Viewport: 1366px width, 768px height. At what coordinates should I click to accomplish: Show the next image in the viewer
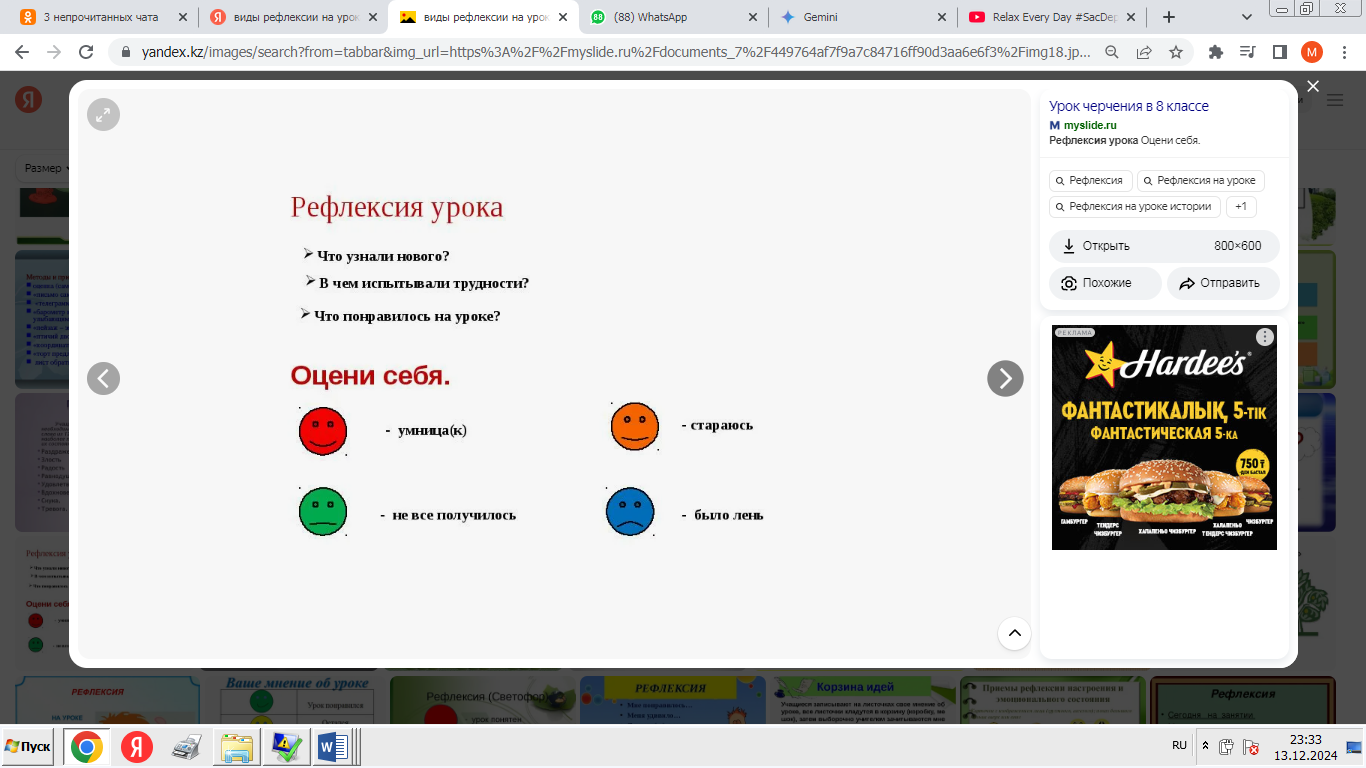1005,378
